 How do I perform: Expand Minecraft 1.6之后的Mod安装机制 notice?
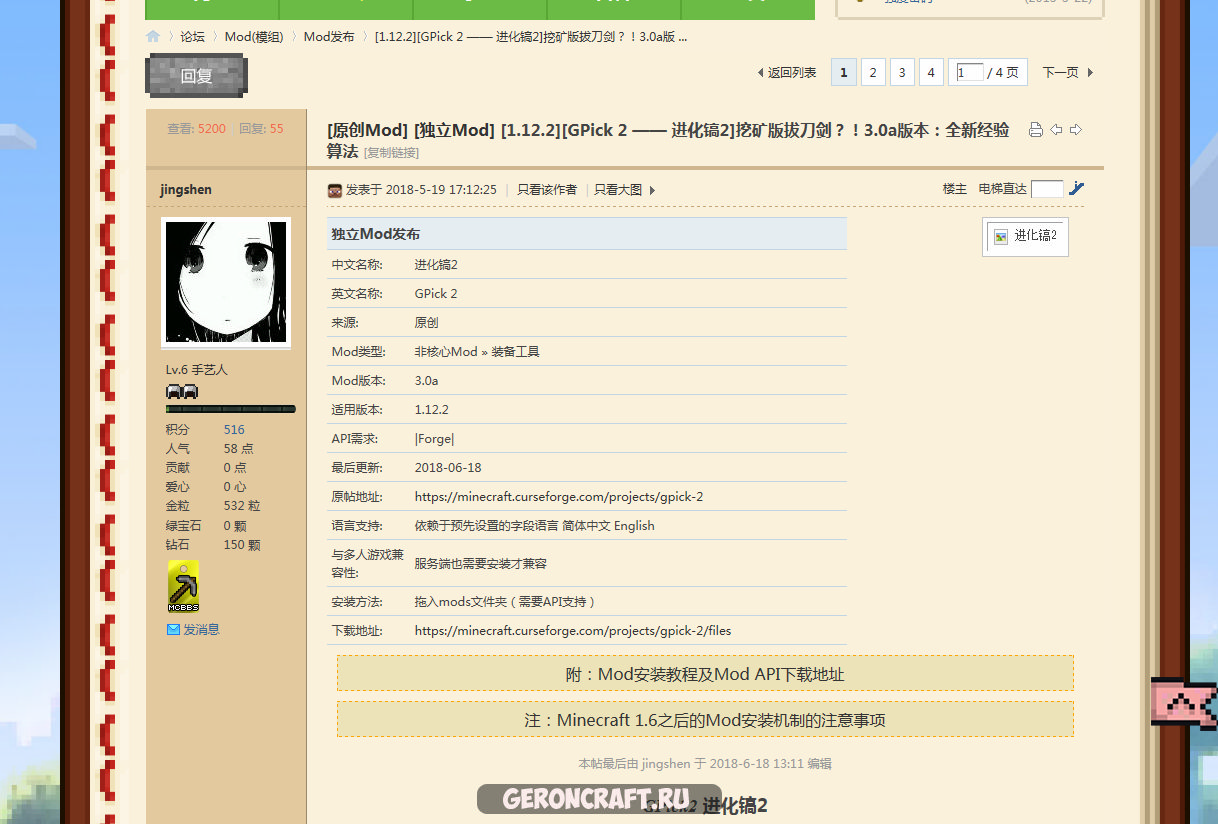705,720
